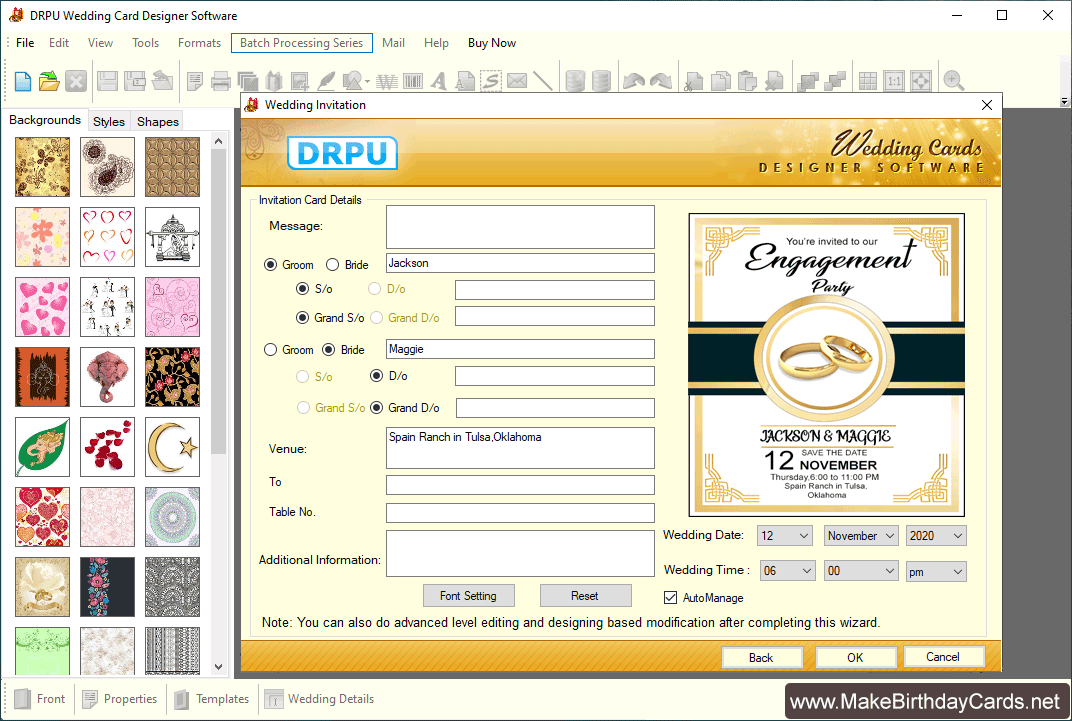The height and width of the screenshot is (721, 1072).
Task: Open the Batch Processing Series menu
Action: (302, 43)
